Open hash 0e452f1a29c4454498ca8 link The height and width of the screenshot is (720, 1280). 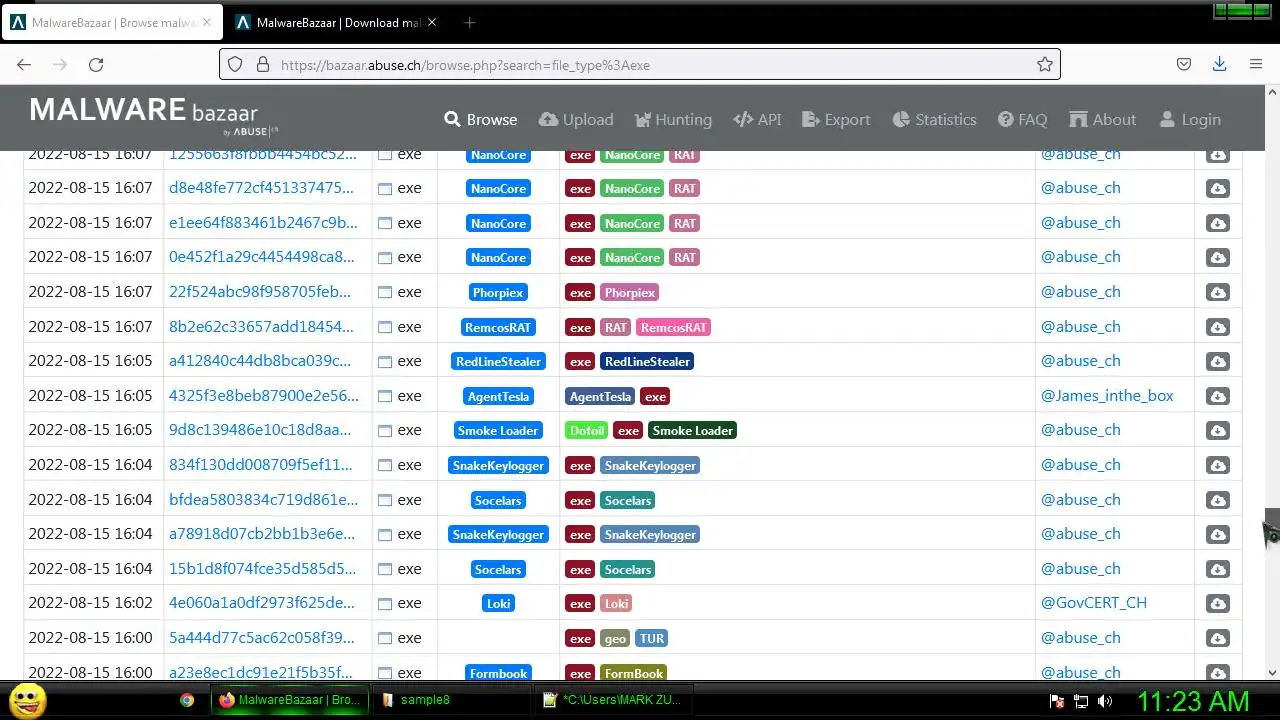261,257
